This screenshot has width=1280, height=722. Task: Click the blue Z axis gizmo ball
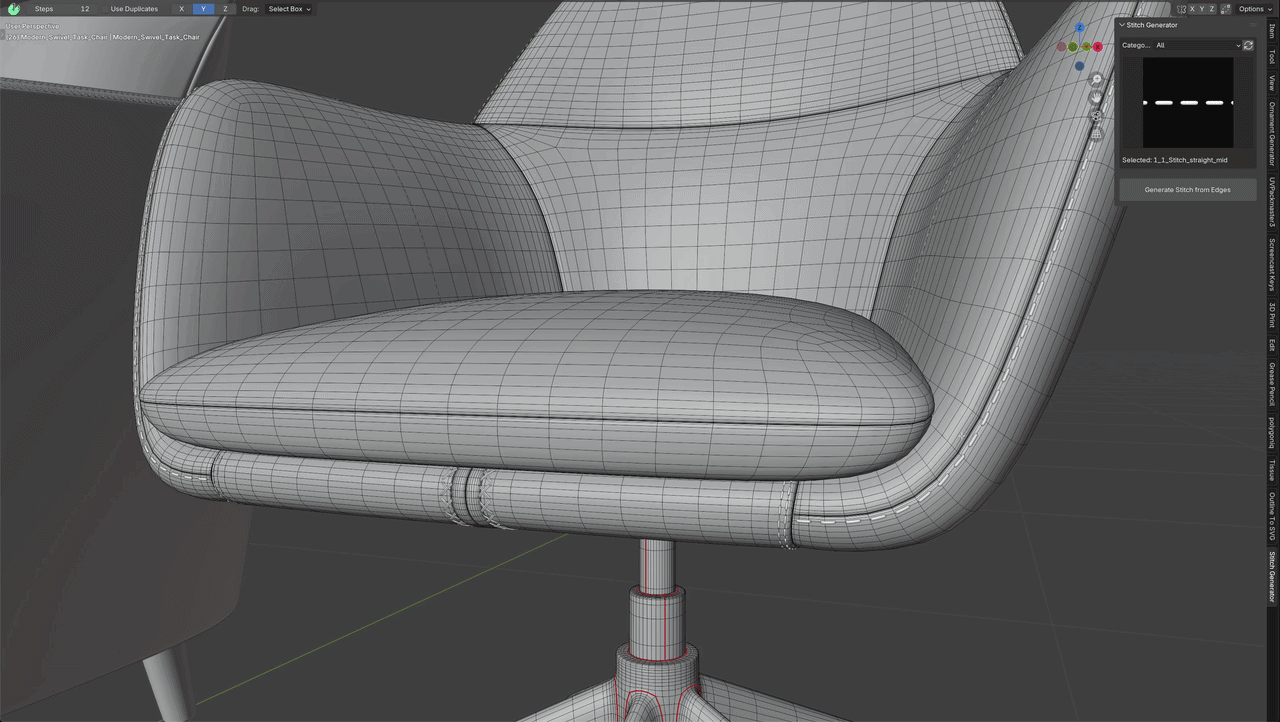1079,27
